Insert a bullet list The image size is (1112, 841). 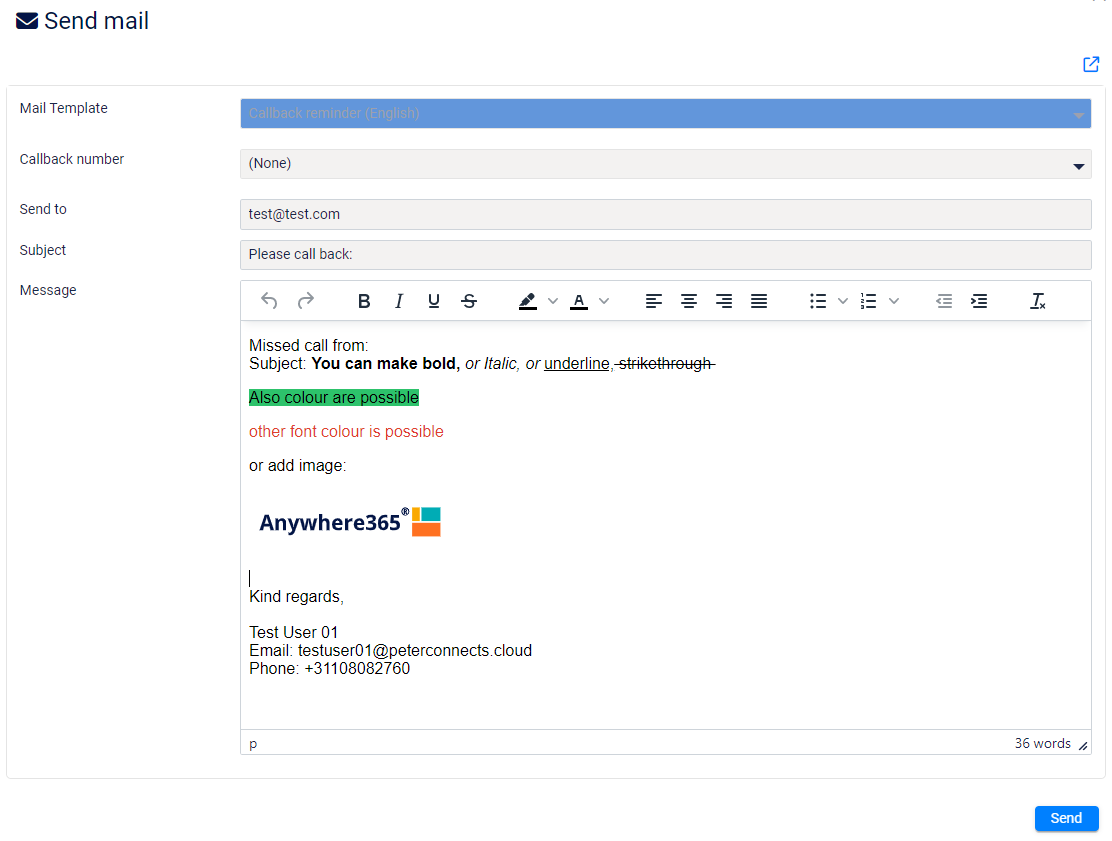[x=818, y=301]
